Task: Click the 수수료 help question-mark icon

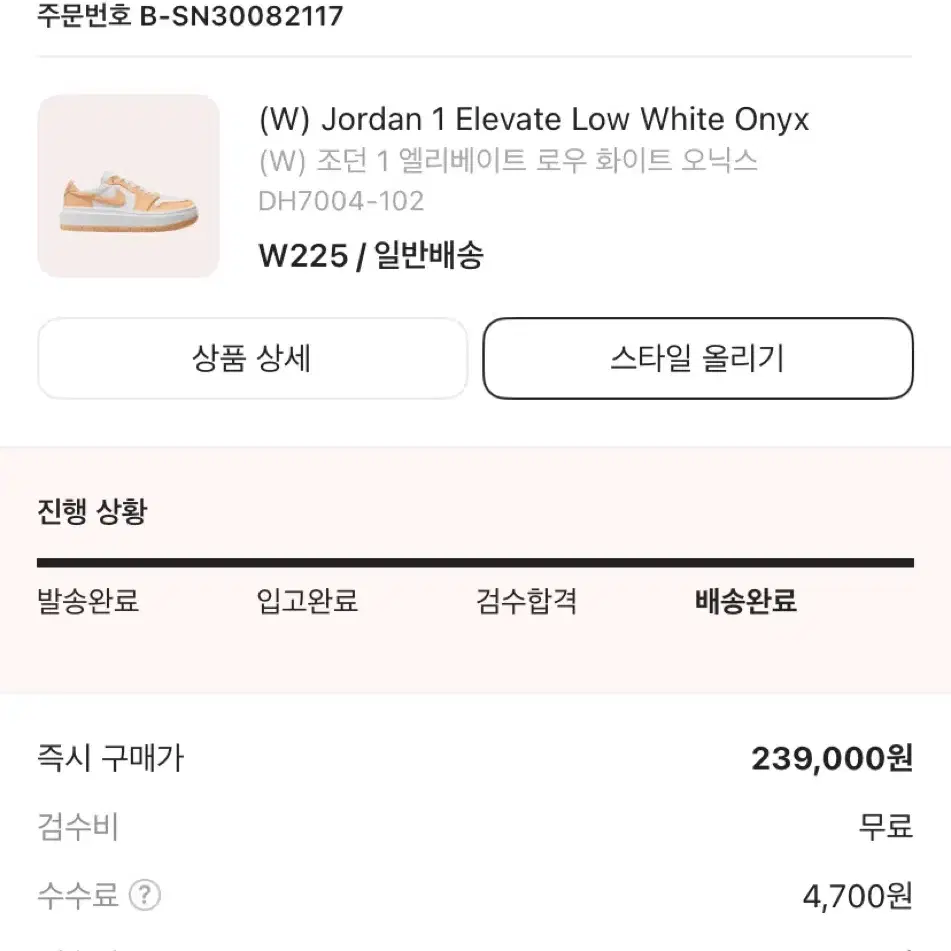Action: (144, 895)
